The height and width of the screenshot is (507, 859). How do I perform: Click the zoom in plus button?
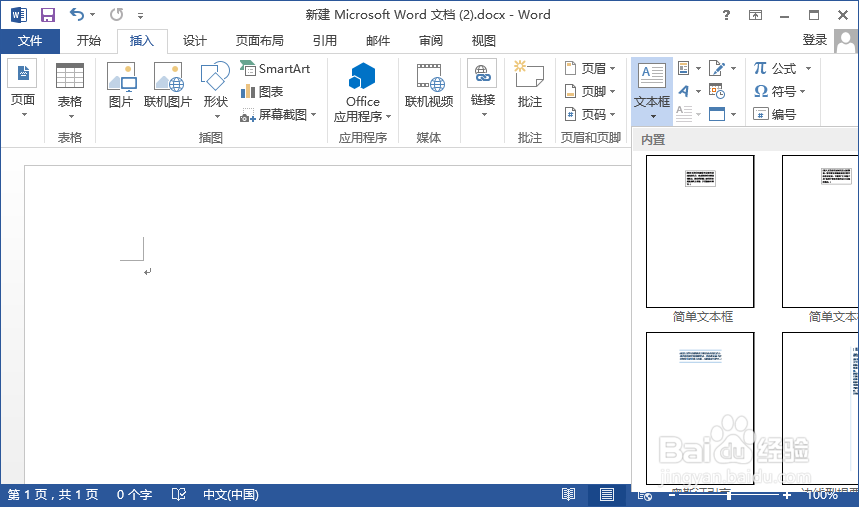click(787, 495)
